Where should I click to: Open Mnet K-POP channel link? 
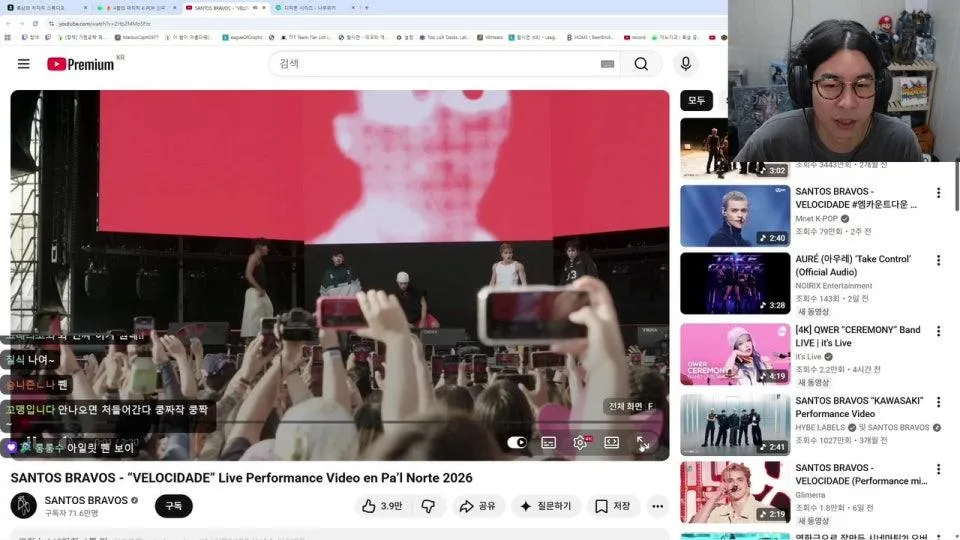point(817,219)
